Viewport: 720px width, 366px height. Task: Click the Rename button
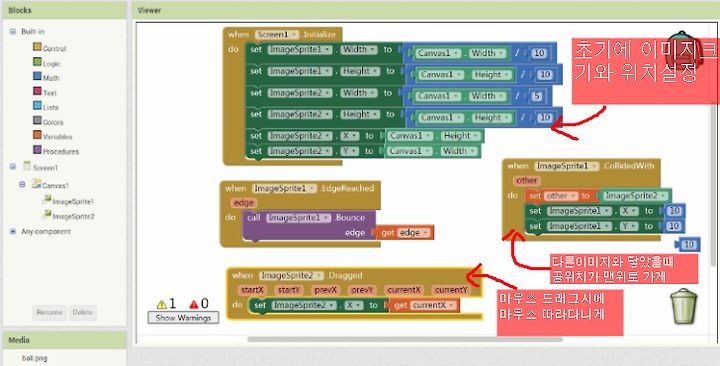coord(49,312)
